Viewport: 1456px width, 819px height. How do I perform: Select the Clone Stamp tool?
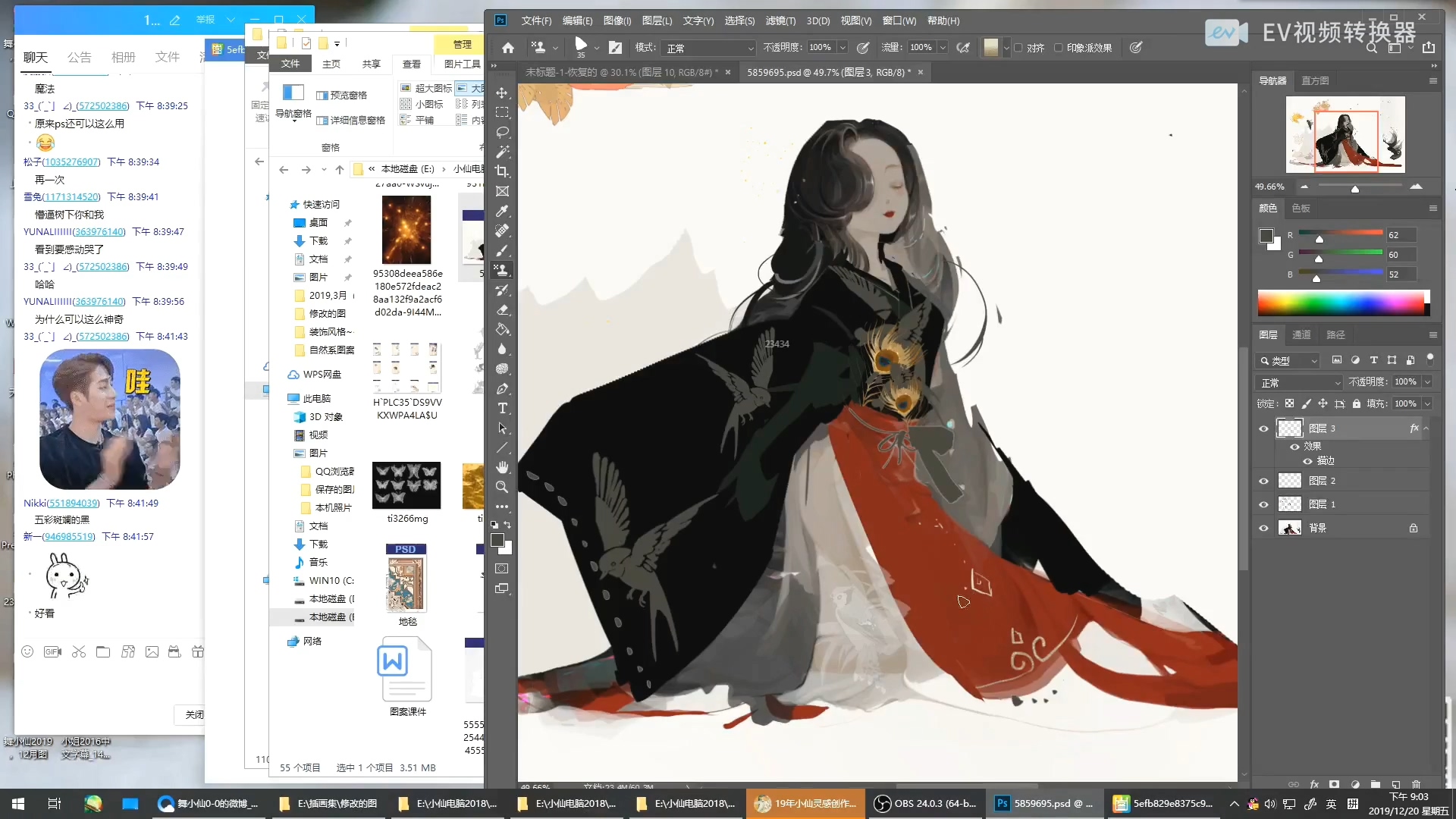[502, 270]
